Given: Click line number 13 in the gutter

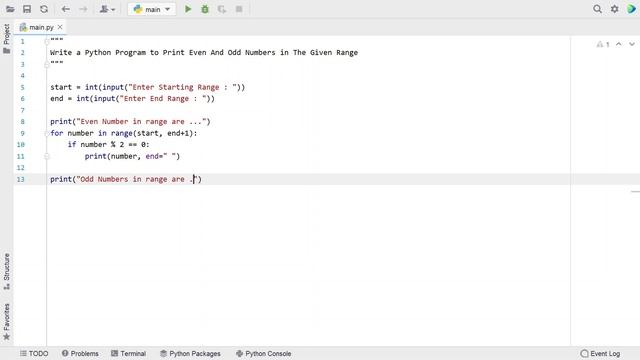Looking at the screenshot, I should click(x=20, y=179).
